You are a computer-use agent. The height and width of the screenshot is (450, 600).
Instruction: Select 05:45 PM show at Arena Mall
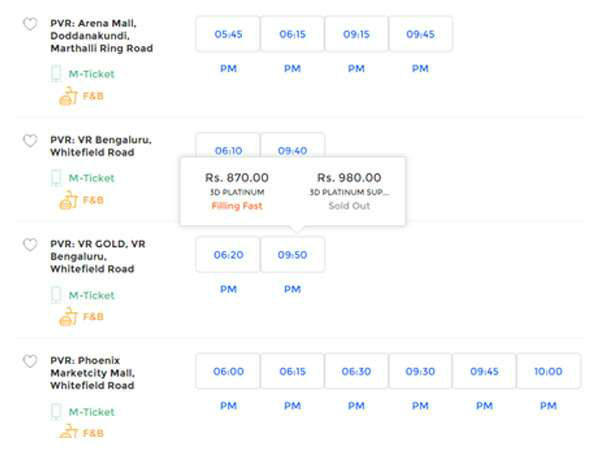coord(228,34)
